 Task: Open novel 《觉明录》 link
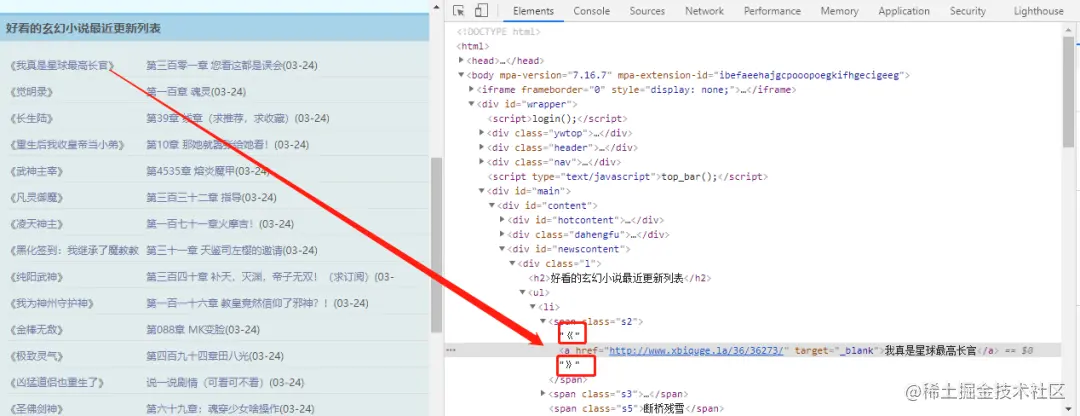tap(32, 92)
